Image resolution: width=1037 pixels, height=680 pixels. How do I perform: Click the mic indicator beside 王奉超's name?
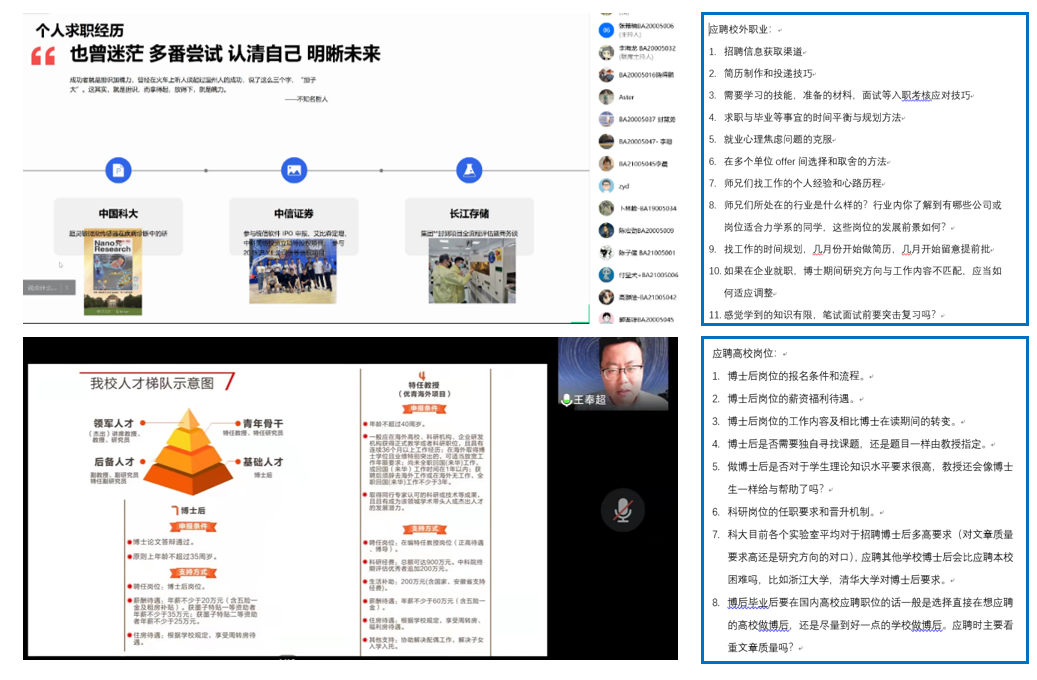pos(566,400)
